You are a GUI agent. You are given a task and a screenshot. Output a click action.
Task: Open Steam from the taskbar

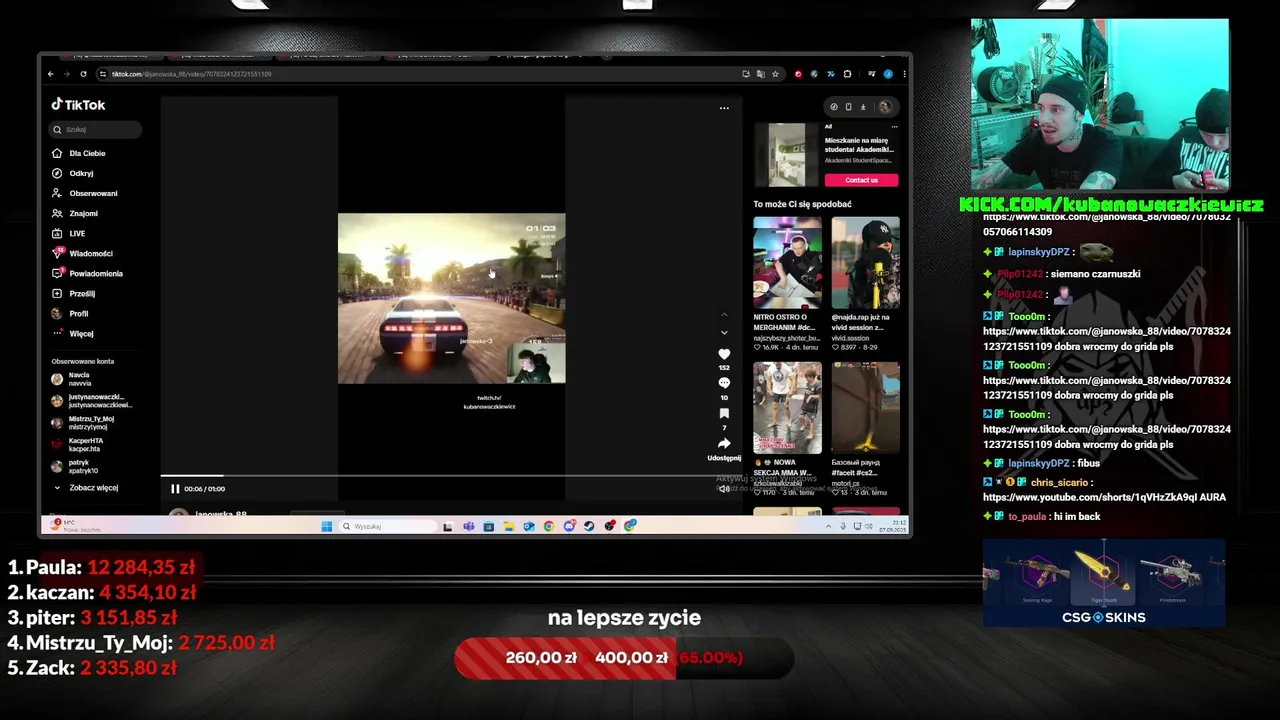(589, 526)
